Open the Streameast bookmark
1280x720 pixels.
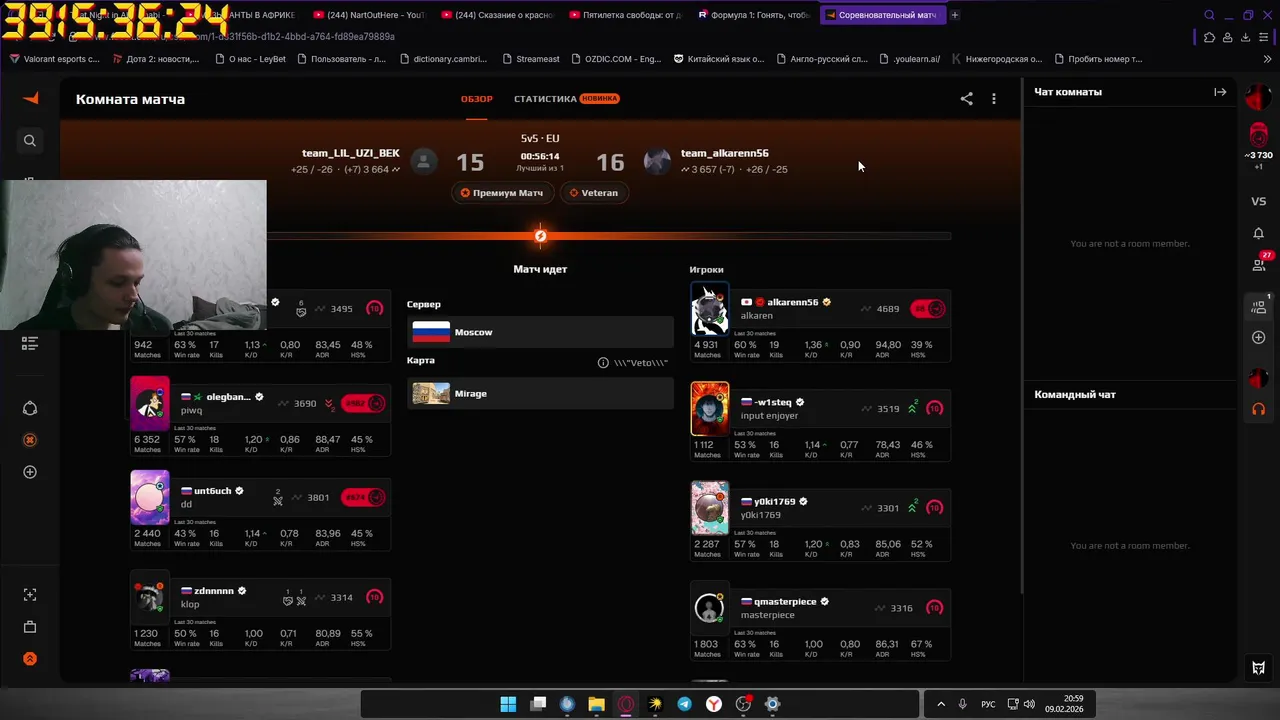pyautogui.click(x=530, y=59)
